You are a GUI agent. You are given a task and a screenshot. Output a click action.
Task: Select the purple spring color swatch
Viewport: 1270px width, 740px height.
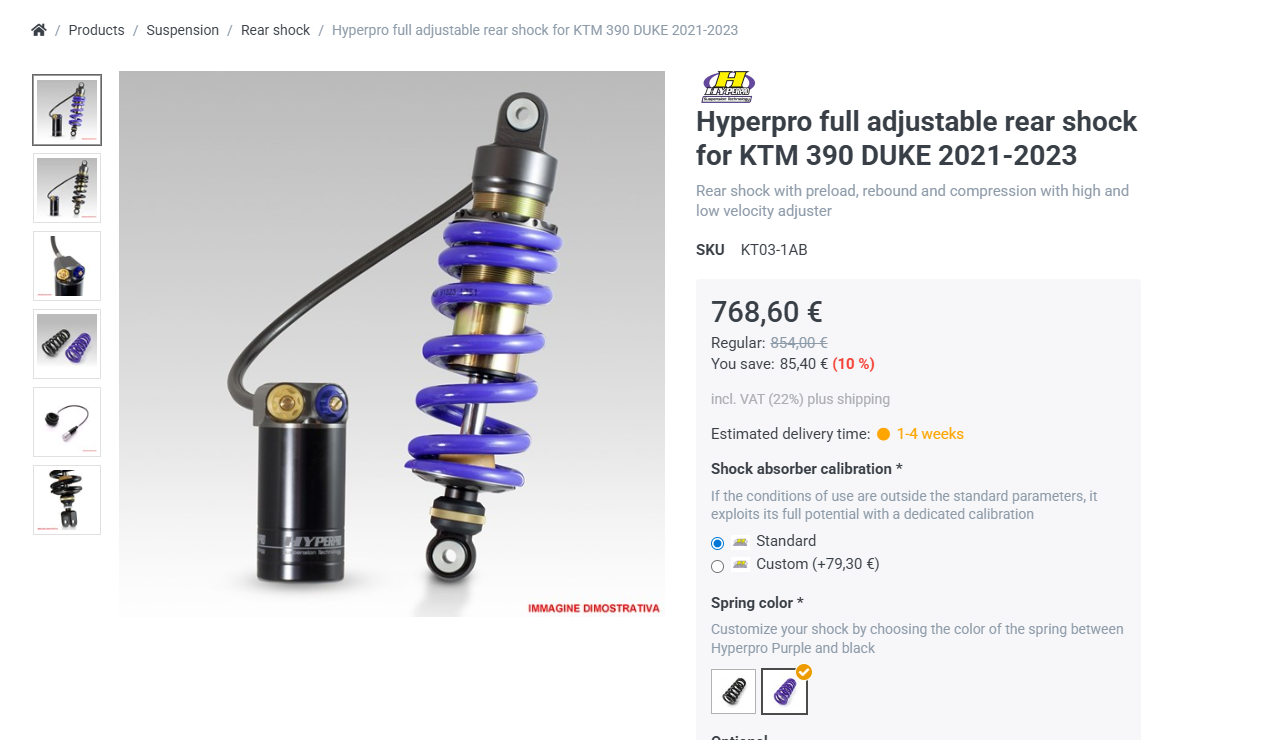(x=784, y=691)
